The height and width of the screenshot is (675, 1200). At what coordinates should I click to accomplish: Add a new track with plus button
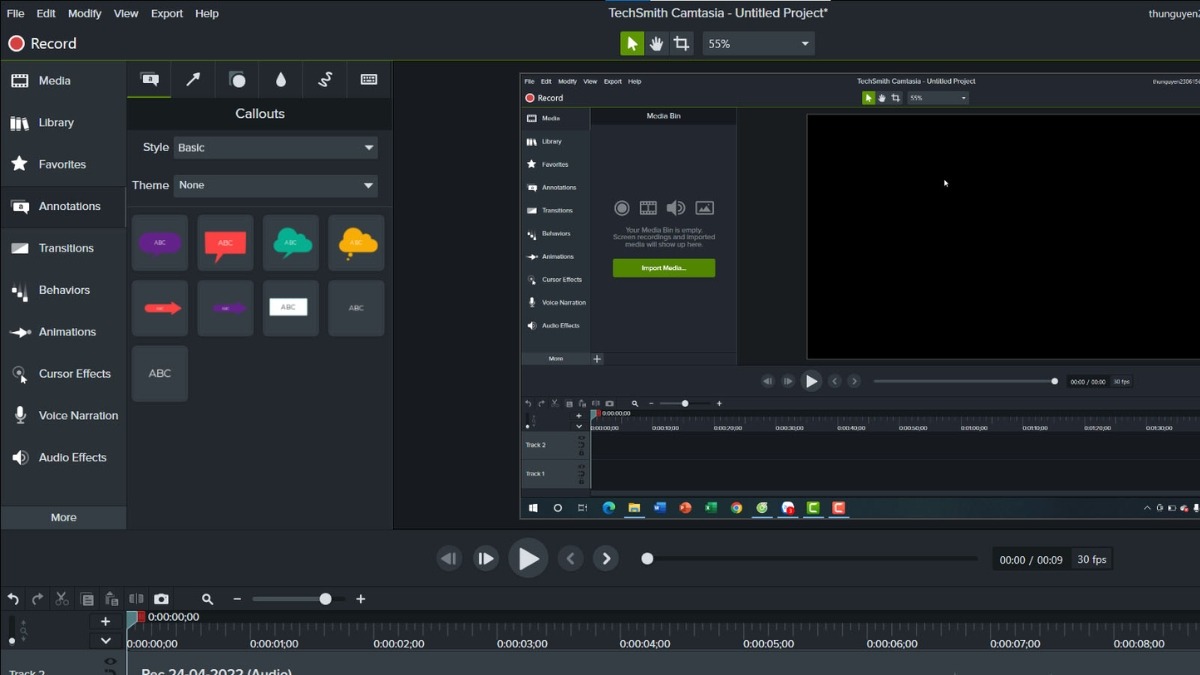(x=105, y=622)
